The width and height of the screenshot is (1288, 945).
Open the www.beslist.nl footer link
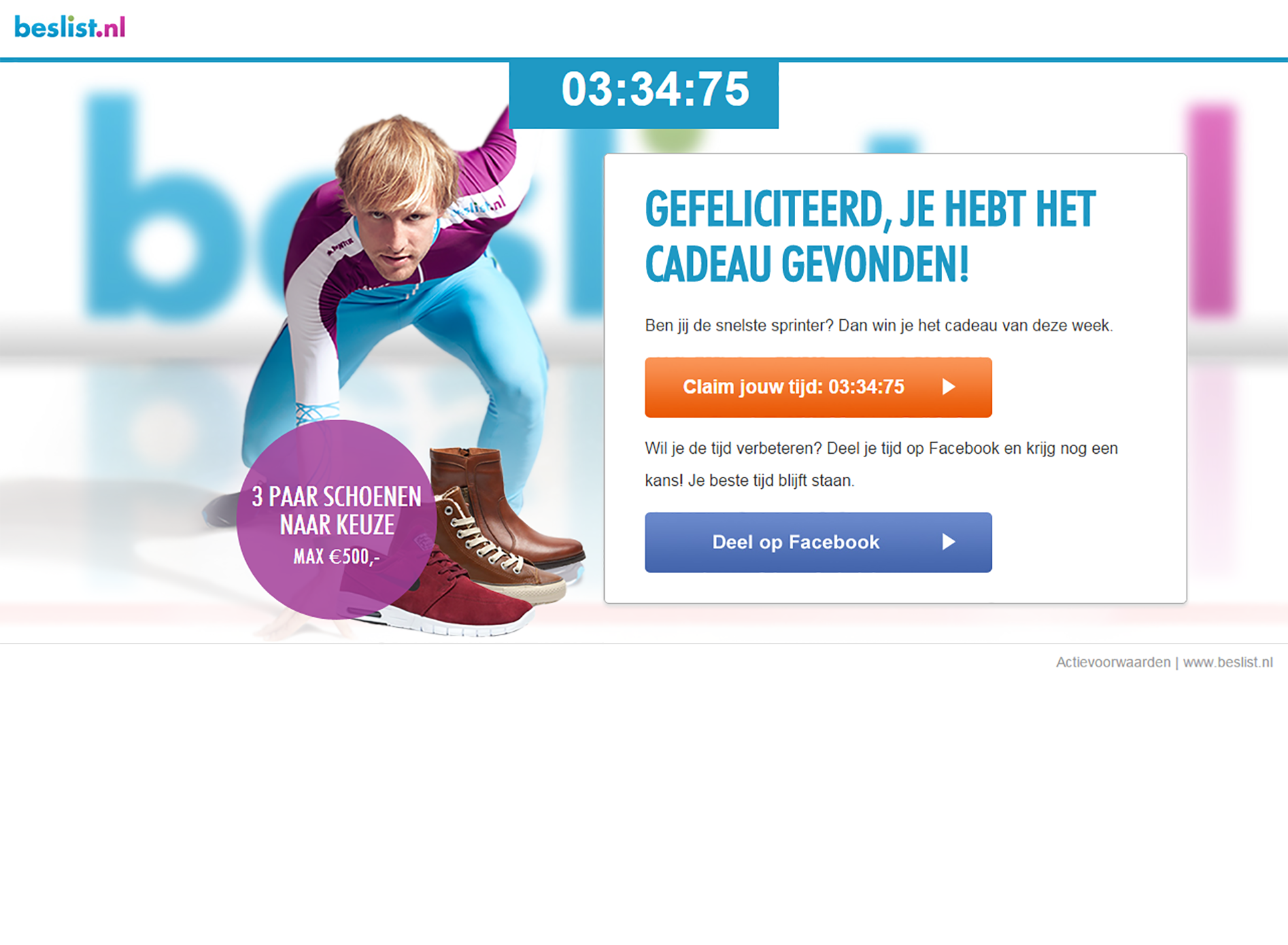(x=1228, y=662)
